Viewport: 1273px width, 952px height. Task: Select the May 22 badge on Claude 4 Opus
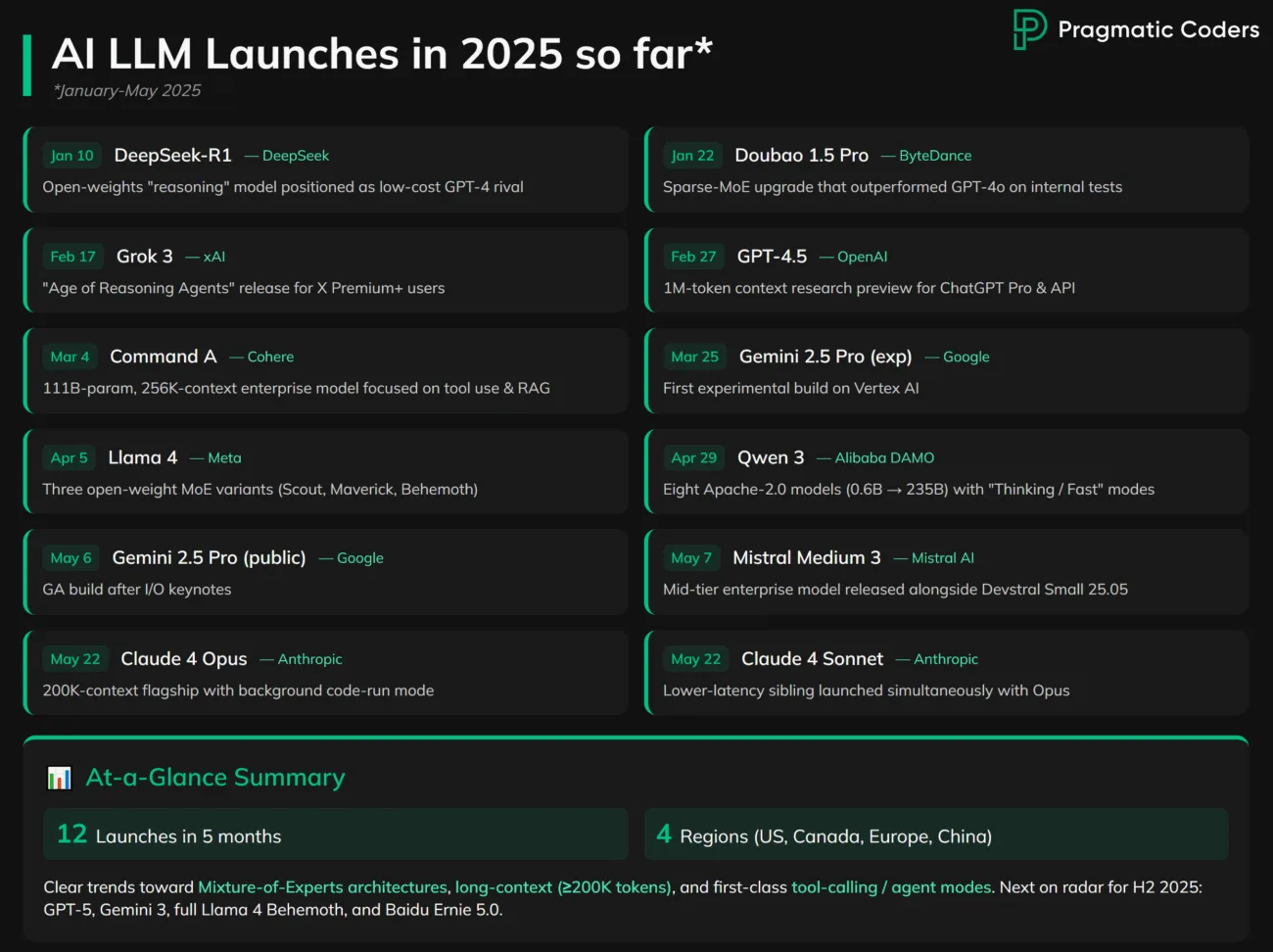pos(75,659)
